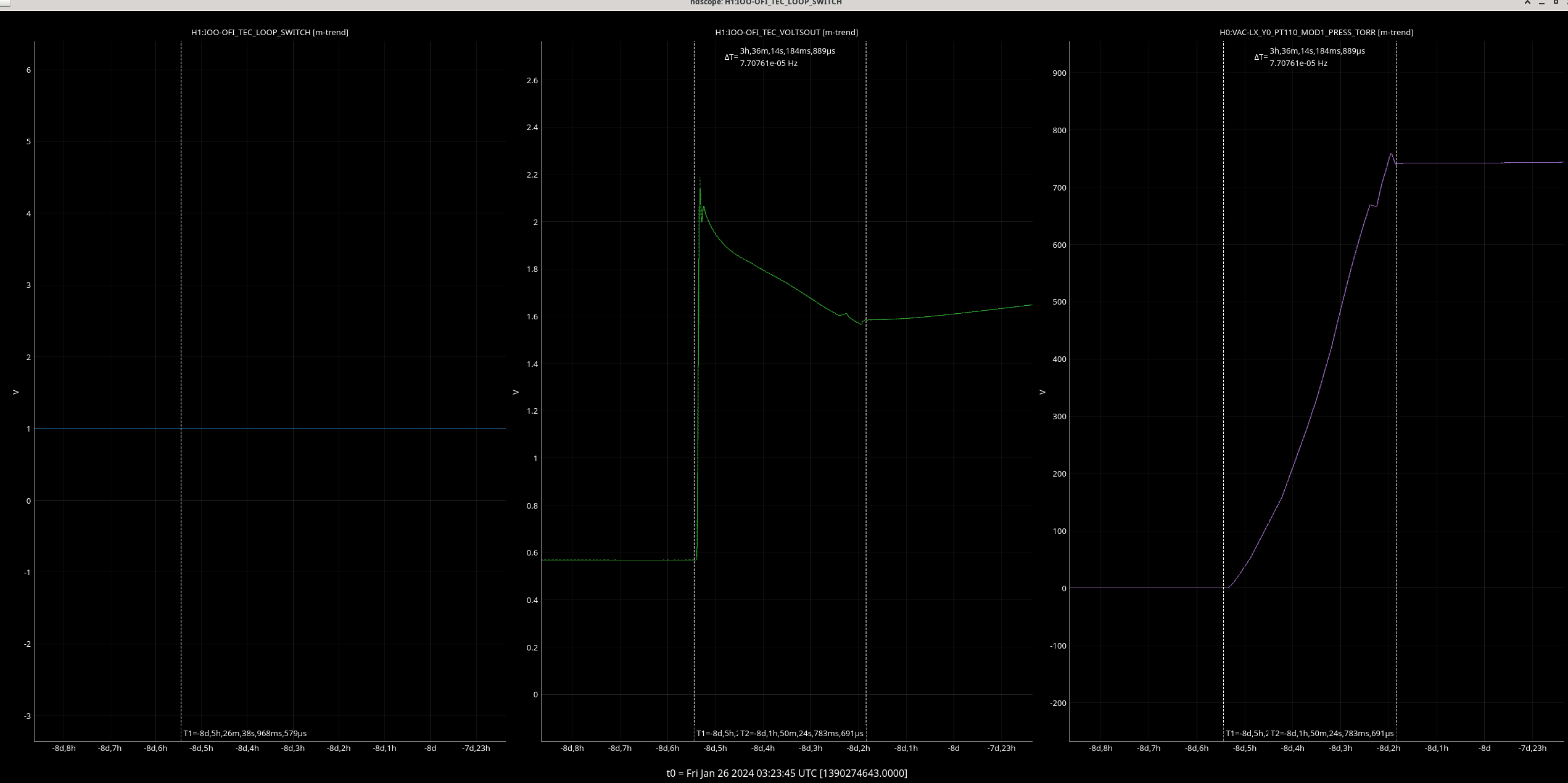This screenshot has width=1568, height=783.
Task: Click the TEC_VOLTSOUT plot title
Action: [x=786, y=32]
